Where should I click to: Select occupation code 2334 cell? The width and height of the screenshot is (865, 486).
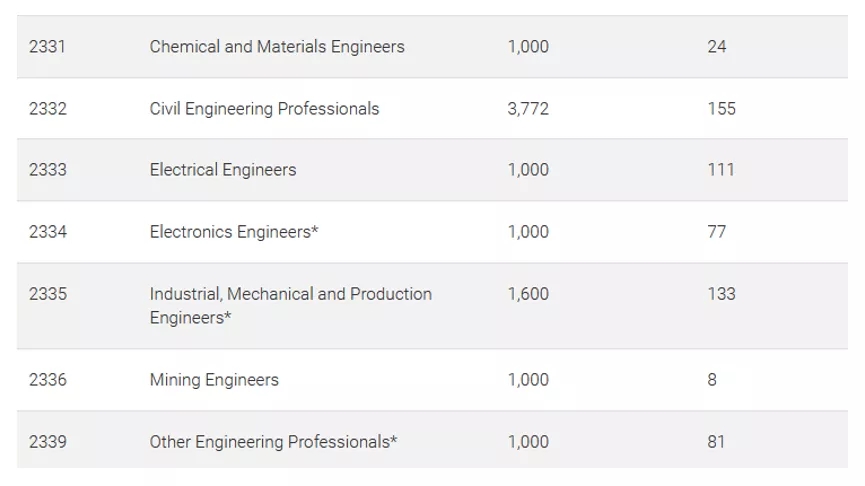tap(47, 232)
